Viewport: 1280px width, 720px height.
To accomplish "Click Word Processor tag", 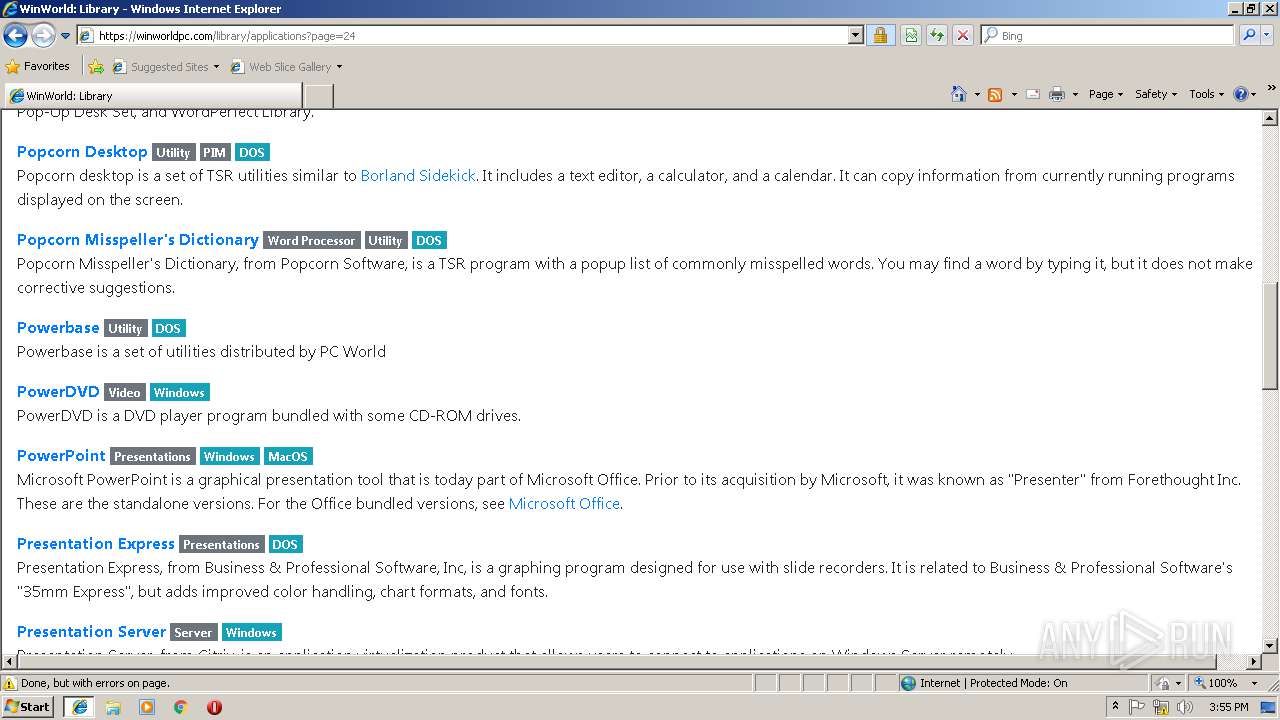I will tap(312, 241).
